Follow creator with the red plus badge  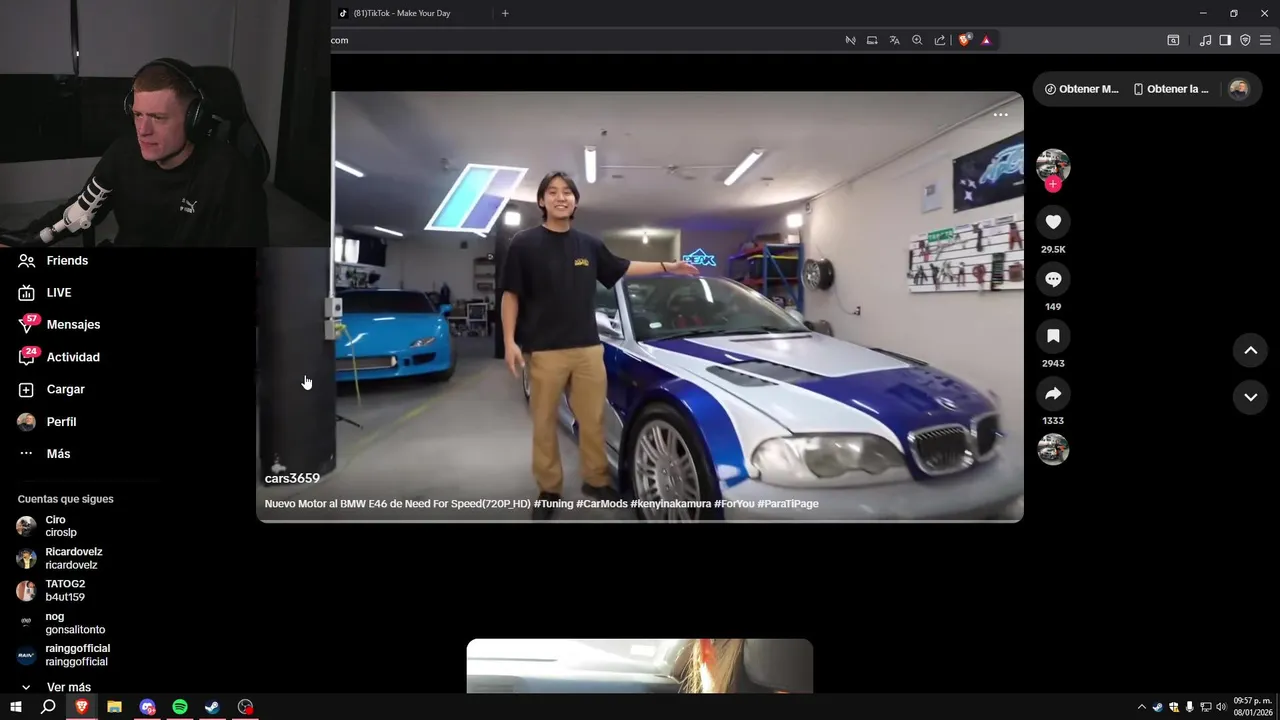[x=1053, y=184]
